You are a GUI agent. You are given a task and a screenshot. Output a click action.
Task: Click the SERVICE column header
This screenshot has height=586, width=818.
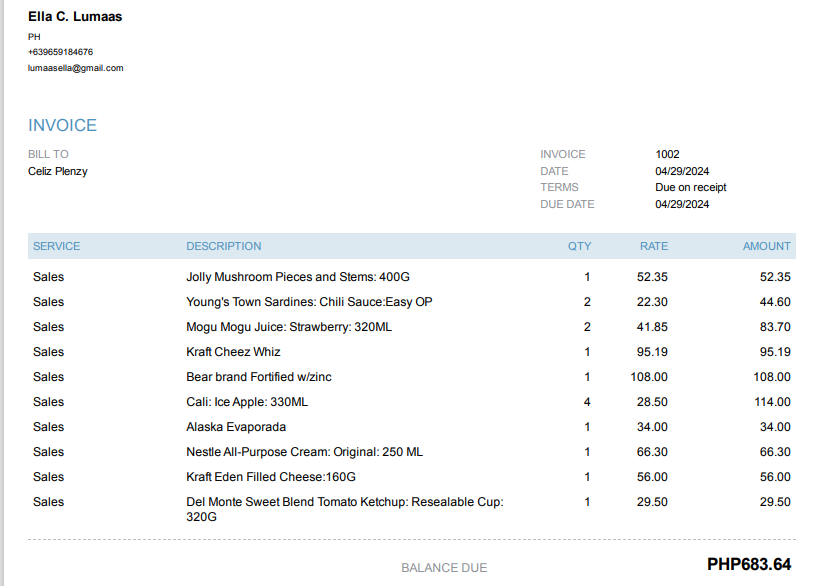click(x=57, y=246)
